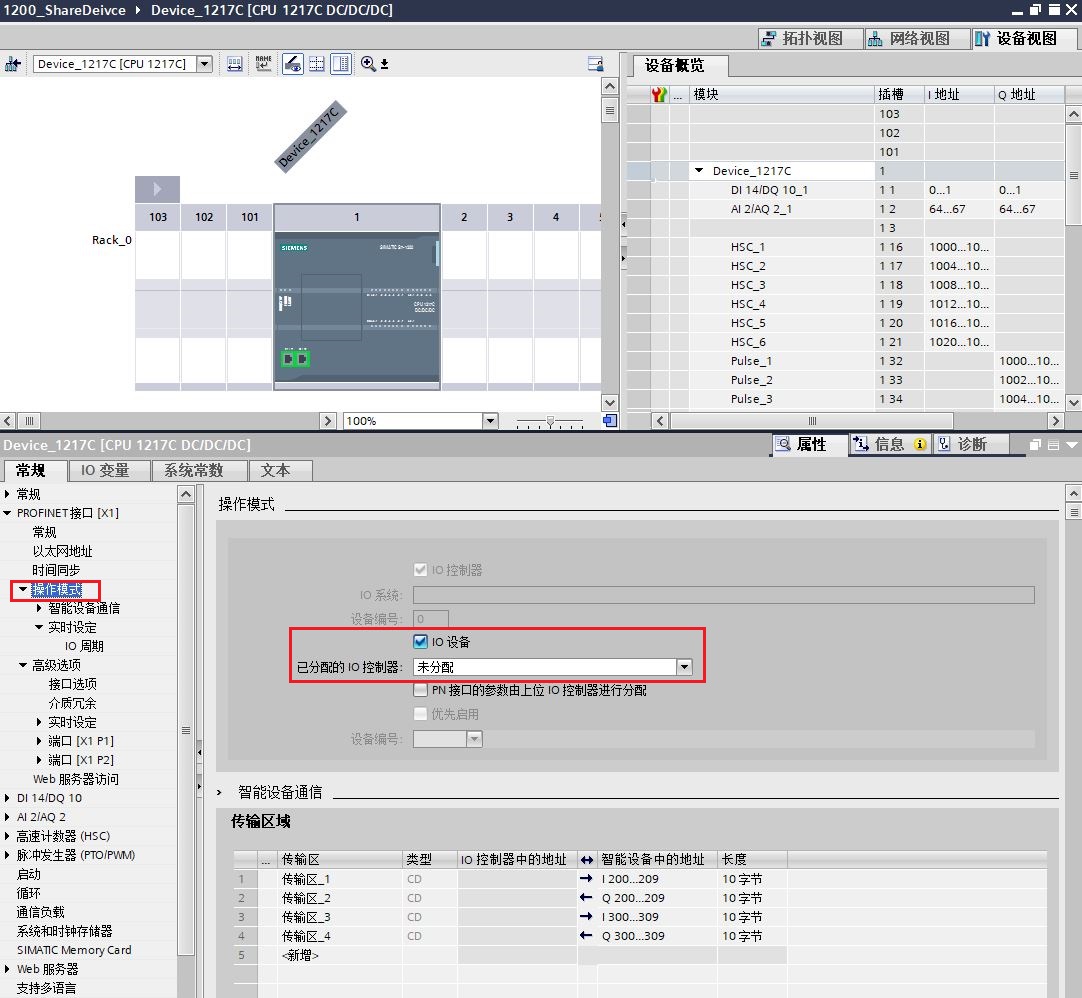Toggle PN 接口的参数由上位 IO 控制器进行分配 checkbox

[x=420, y=689]
